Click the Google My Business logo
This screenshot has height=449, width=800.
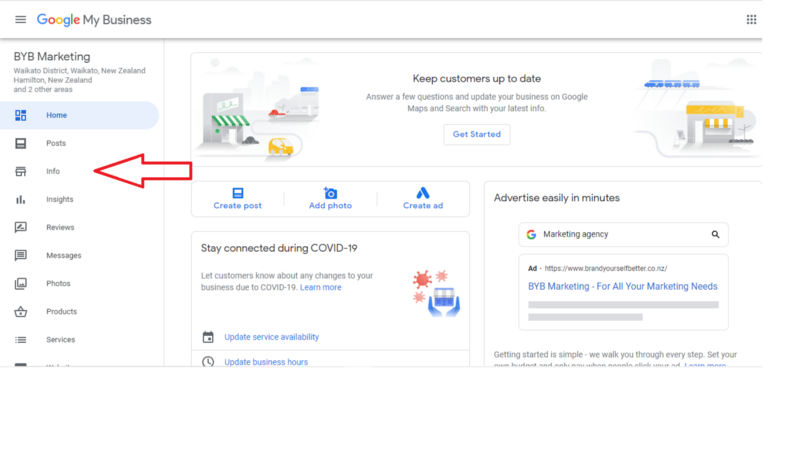click(x=94, y=20)
